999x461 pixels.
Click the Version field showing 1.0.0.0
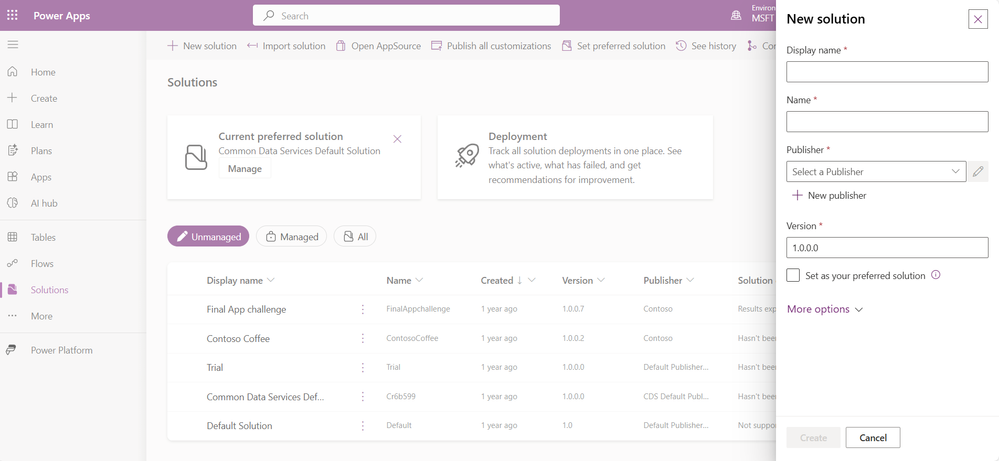click(x=887, y=247)
